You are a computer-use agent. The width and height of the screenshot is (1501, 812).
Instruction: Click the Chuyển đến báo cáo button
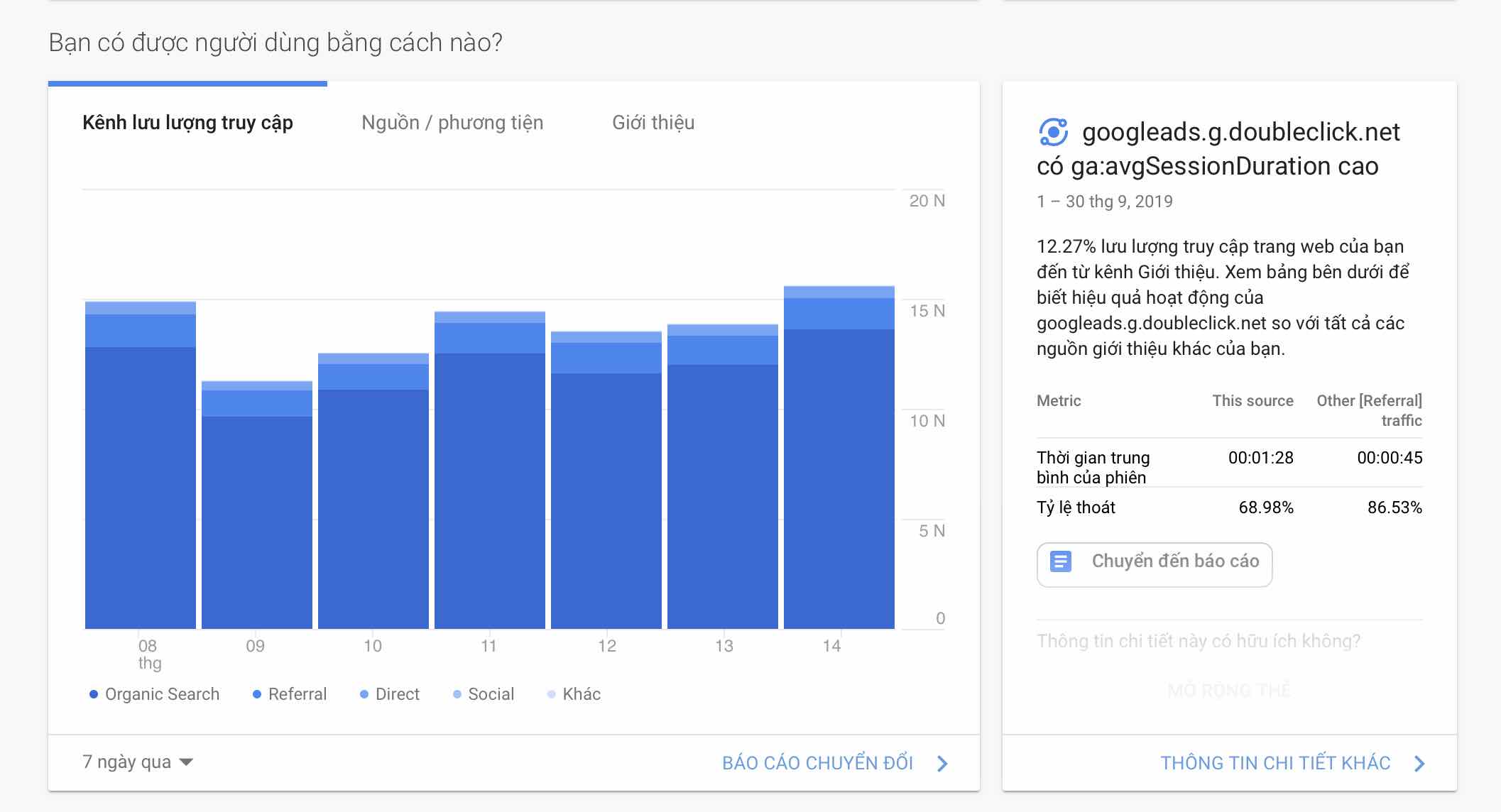click(1155, 564)
